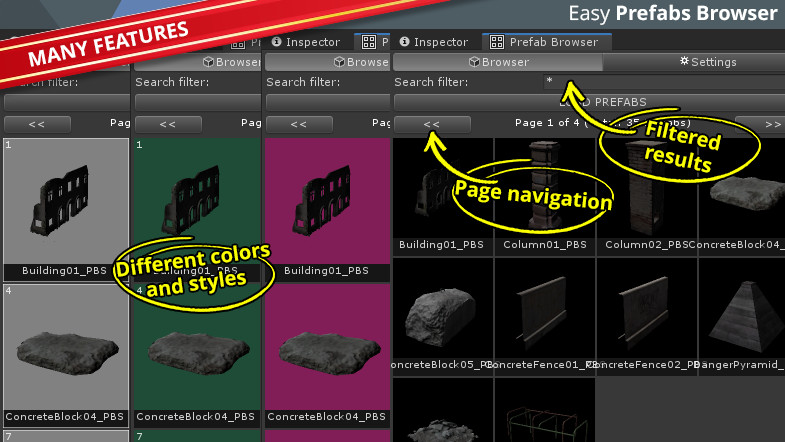This screenshot has height=442, width=785.
Task: Click the wide button above green panel's page controls
Action: pyautogui.click(x=197, y=102)
